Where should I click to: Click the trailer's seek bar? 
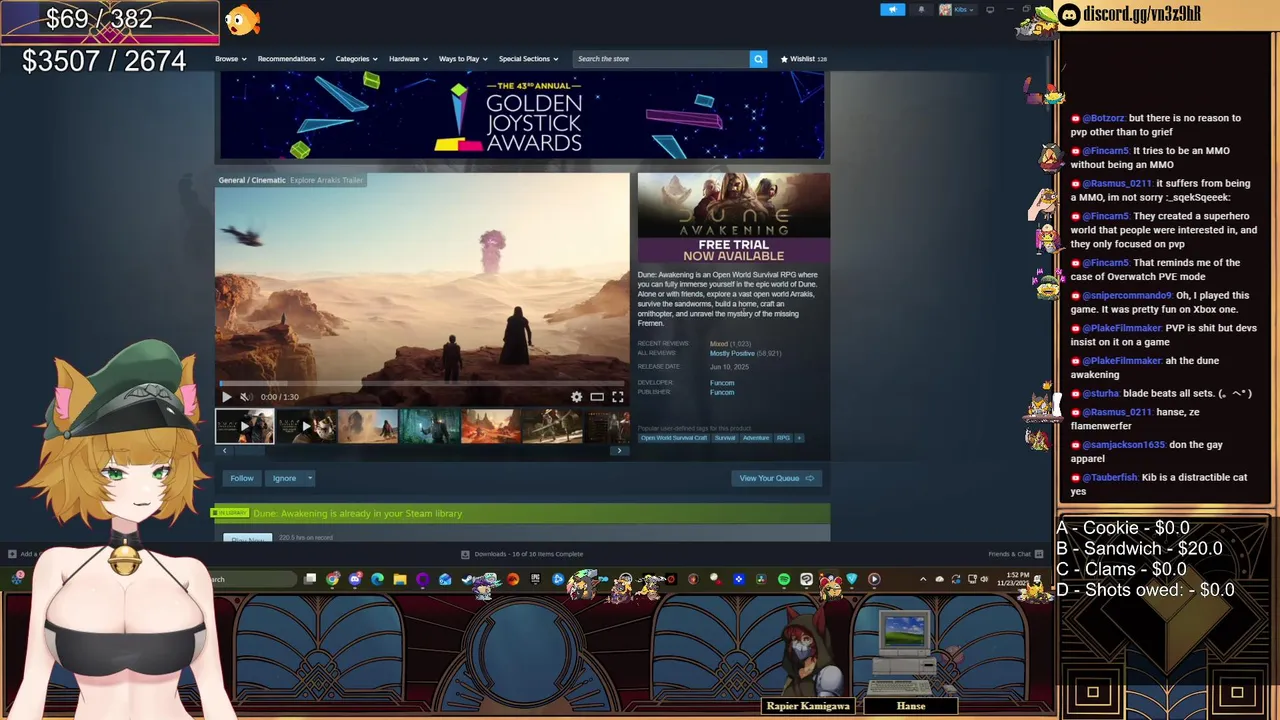[x=422, y=383]
